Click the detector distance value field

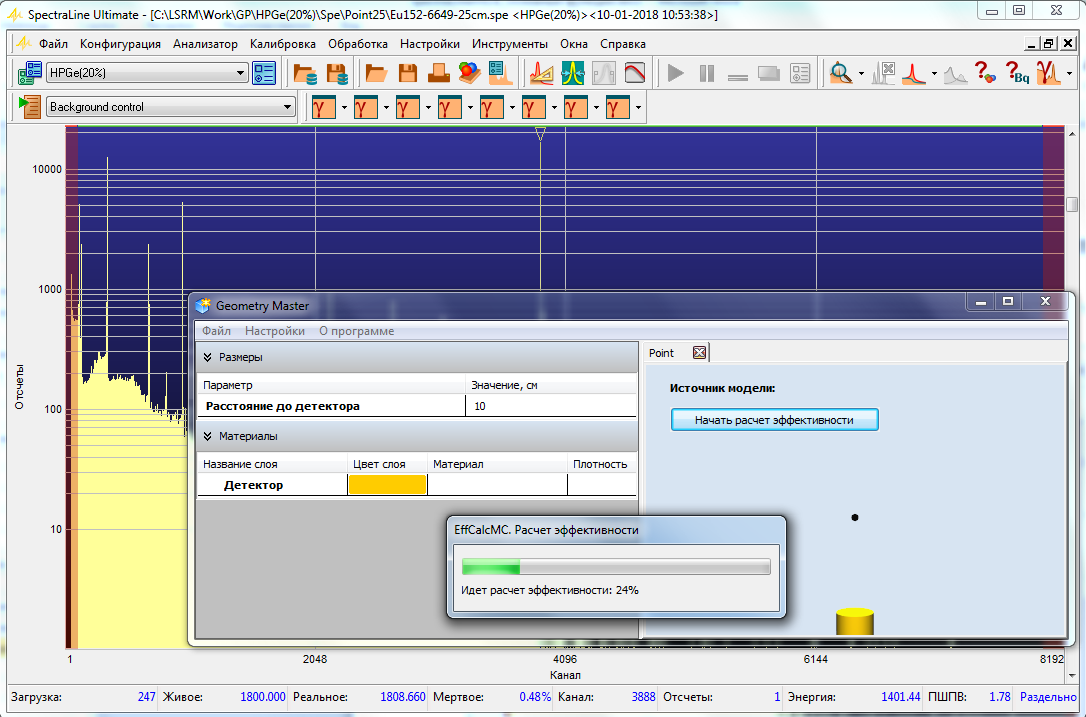tap(550, 406)
